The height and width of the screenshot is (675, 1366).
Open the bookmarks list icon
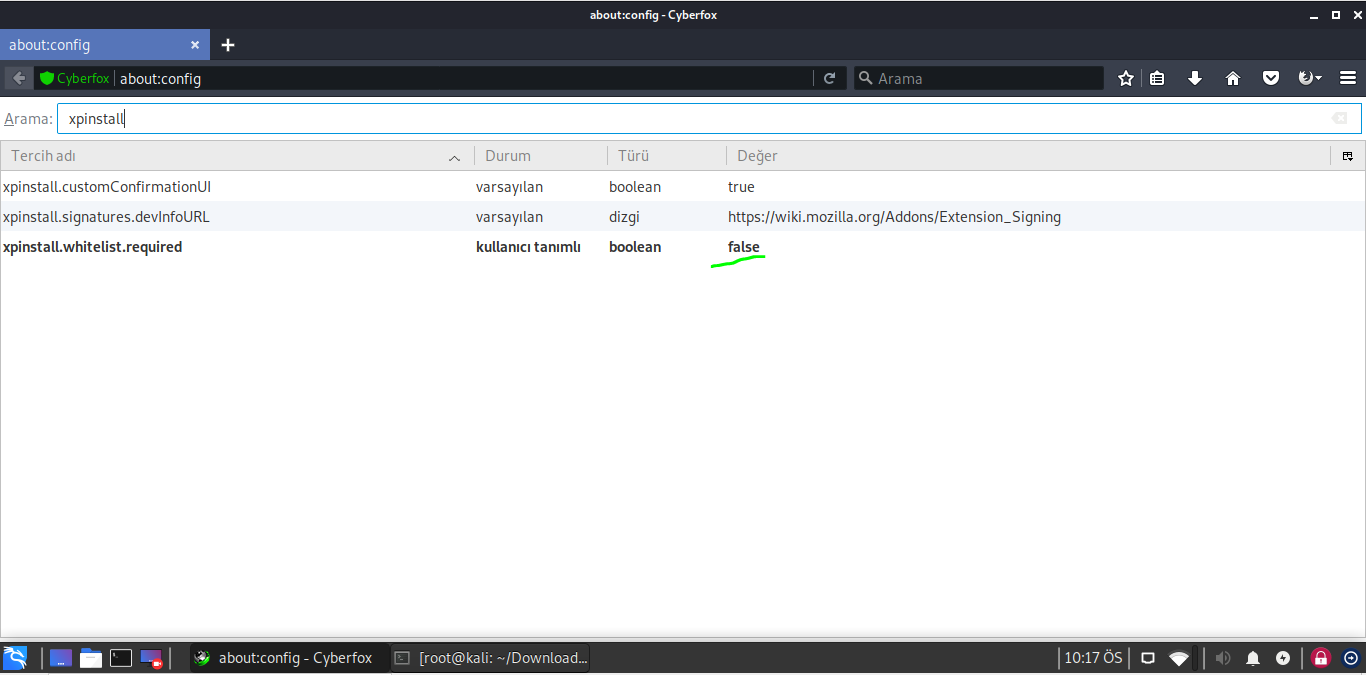click(x=1157, y=78)
